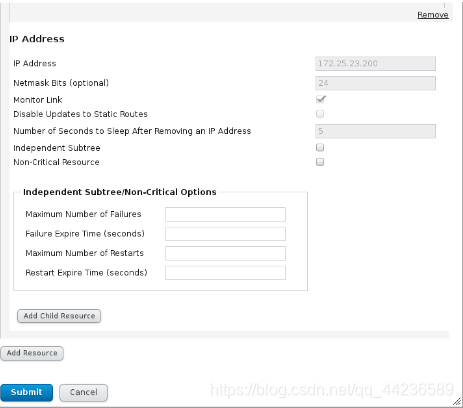Click the Remove link
The height and width of the screenshot is (408, 463).
(x=433, y=15)
